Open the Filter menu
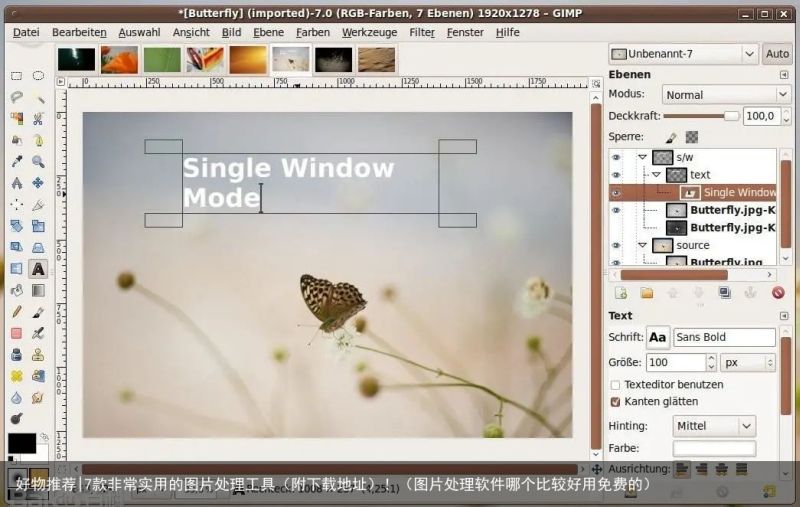Screen dimensions: 800x507 tap(422, 32)
